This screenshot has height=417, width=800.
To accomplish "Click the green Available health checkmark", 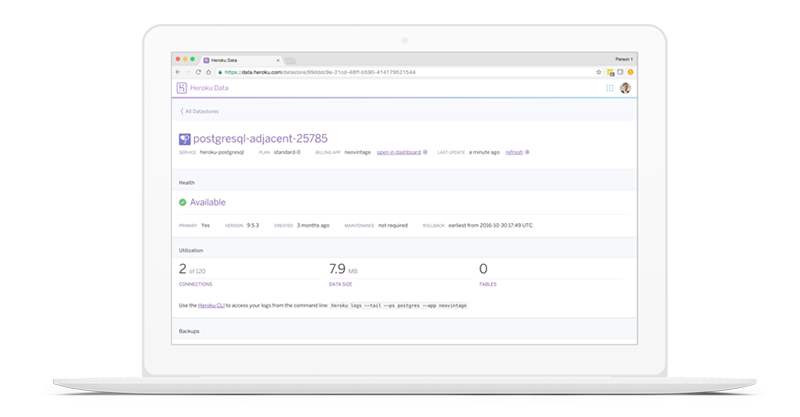I will coord(182,202).
